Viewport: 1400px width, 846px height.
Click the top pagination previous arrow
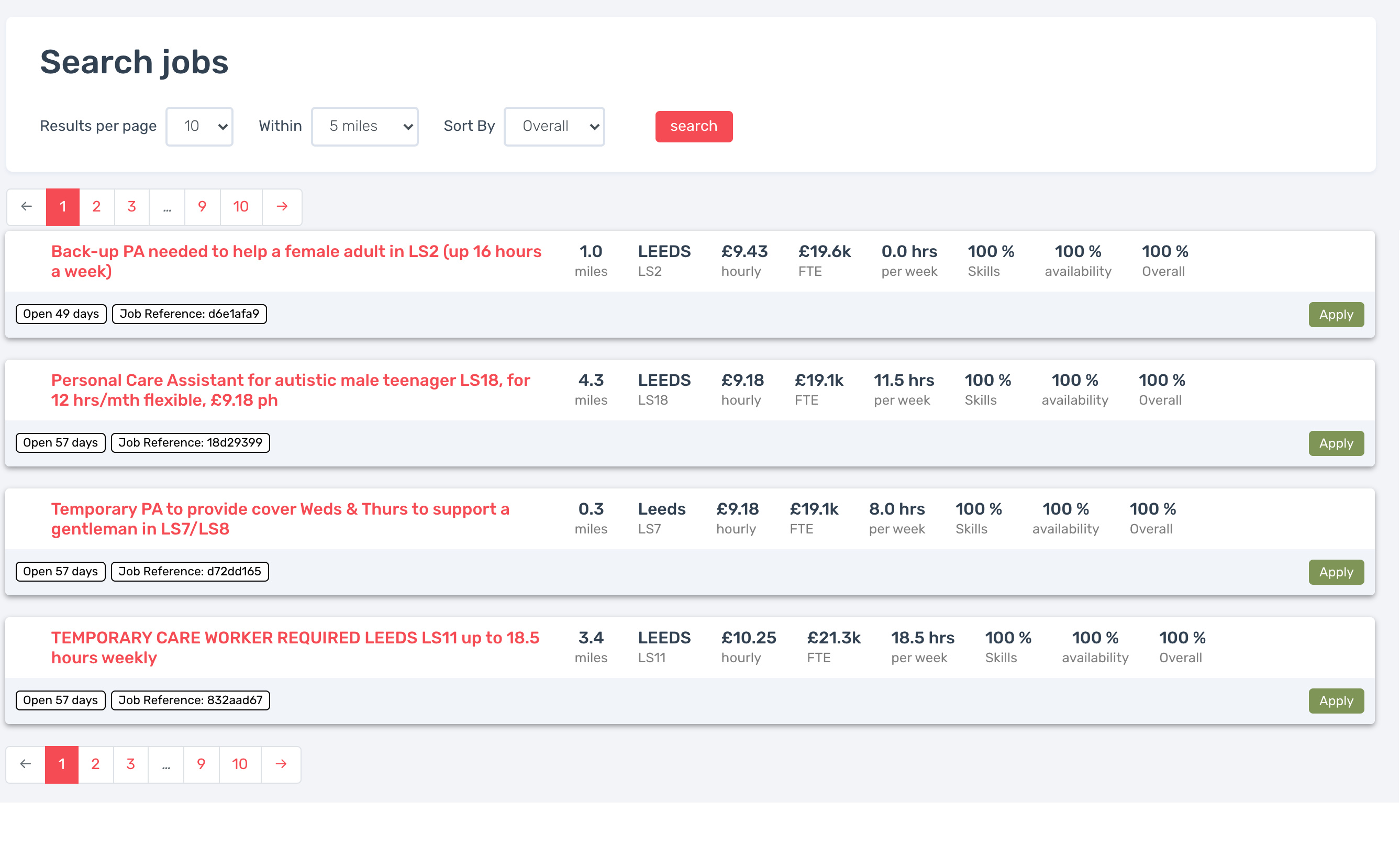(26, 206)
